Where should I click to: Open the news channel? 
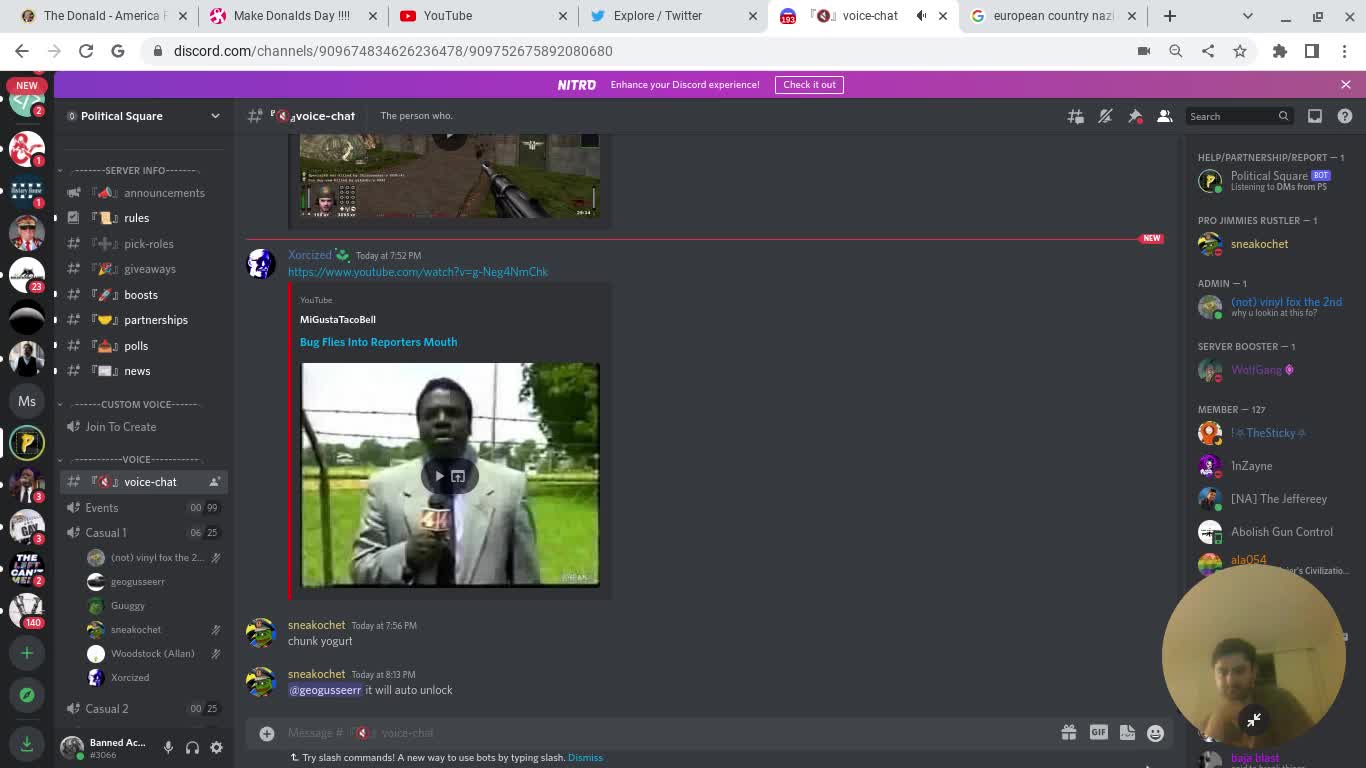tap(144, 371)
